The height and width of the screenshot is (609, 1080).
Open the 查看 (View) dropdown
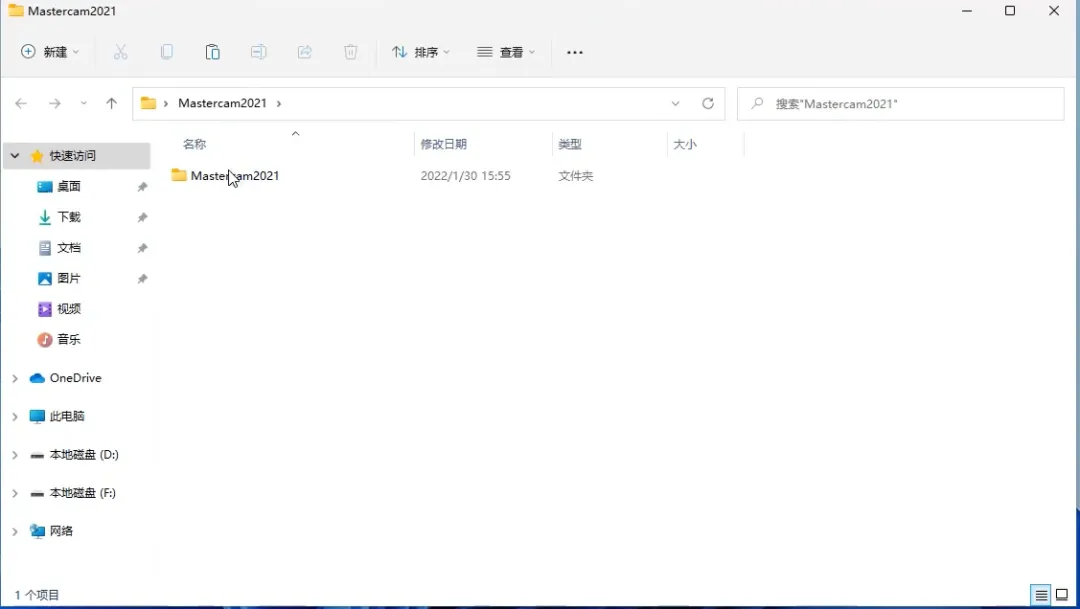pyautogui.click(x=506, y=52)
